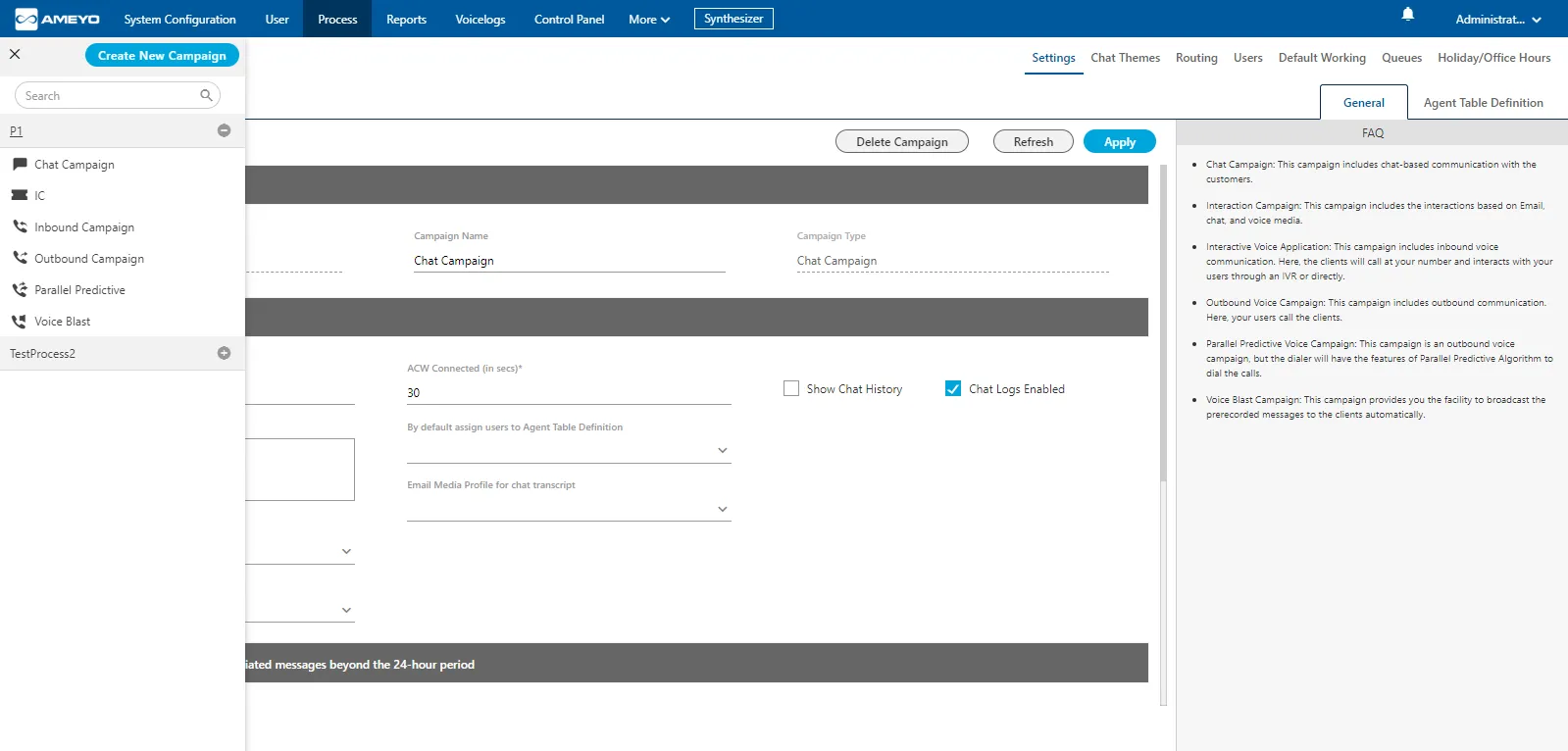Click the IC campaign icon
The image size is (1568, 751).
(20, 195)
